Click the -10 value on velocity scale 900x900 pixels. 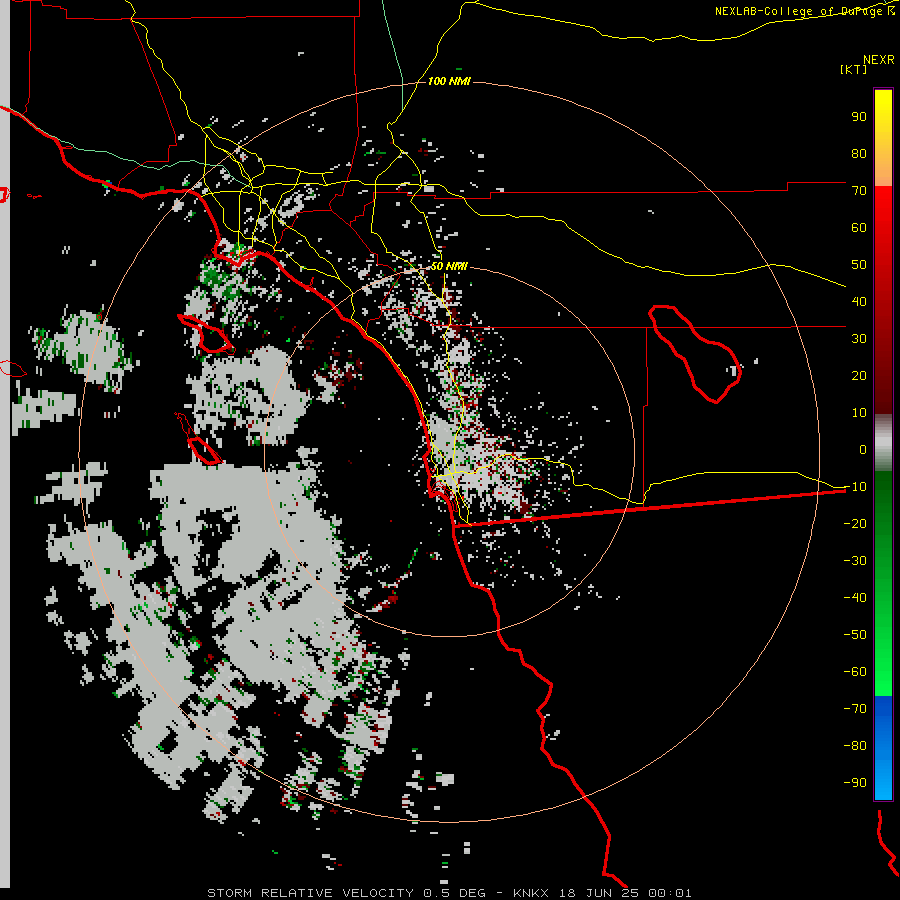855,487
